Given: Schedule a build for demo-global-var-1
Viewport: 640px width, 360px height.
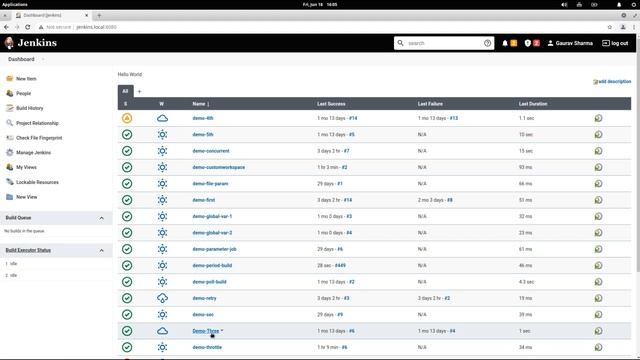Looking at the screenshot, I should (x=598, y=216).
